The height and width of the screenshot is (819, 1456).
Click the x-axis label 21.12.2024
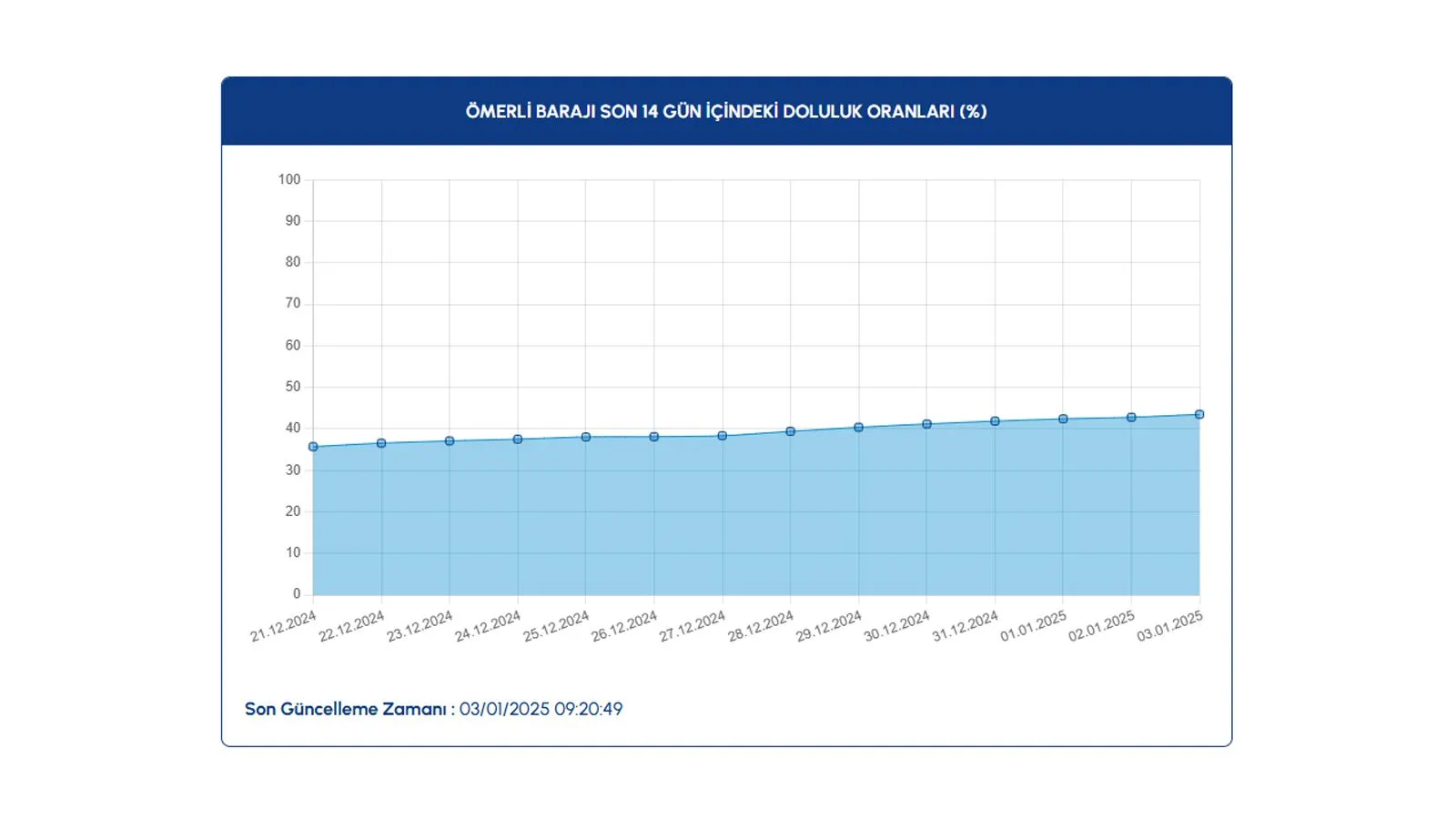[x=283, y=626]
